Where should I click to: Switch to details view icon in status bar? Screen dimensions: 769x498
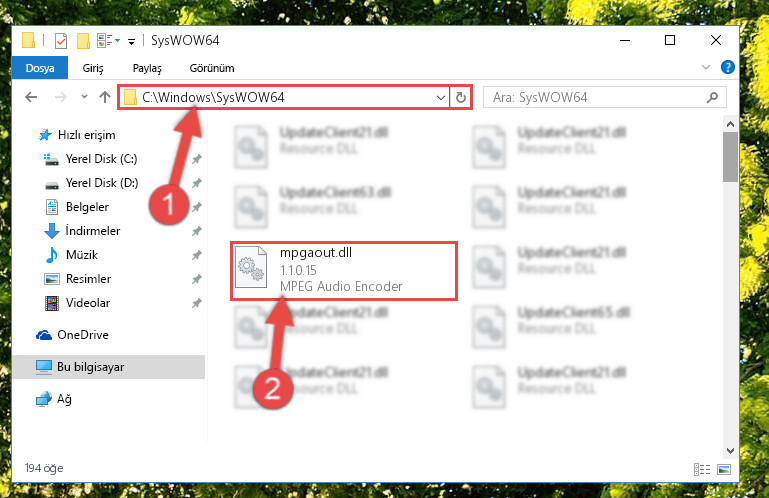pyautogui.click(x=702, y=469)
